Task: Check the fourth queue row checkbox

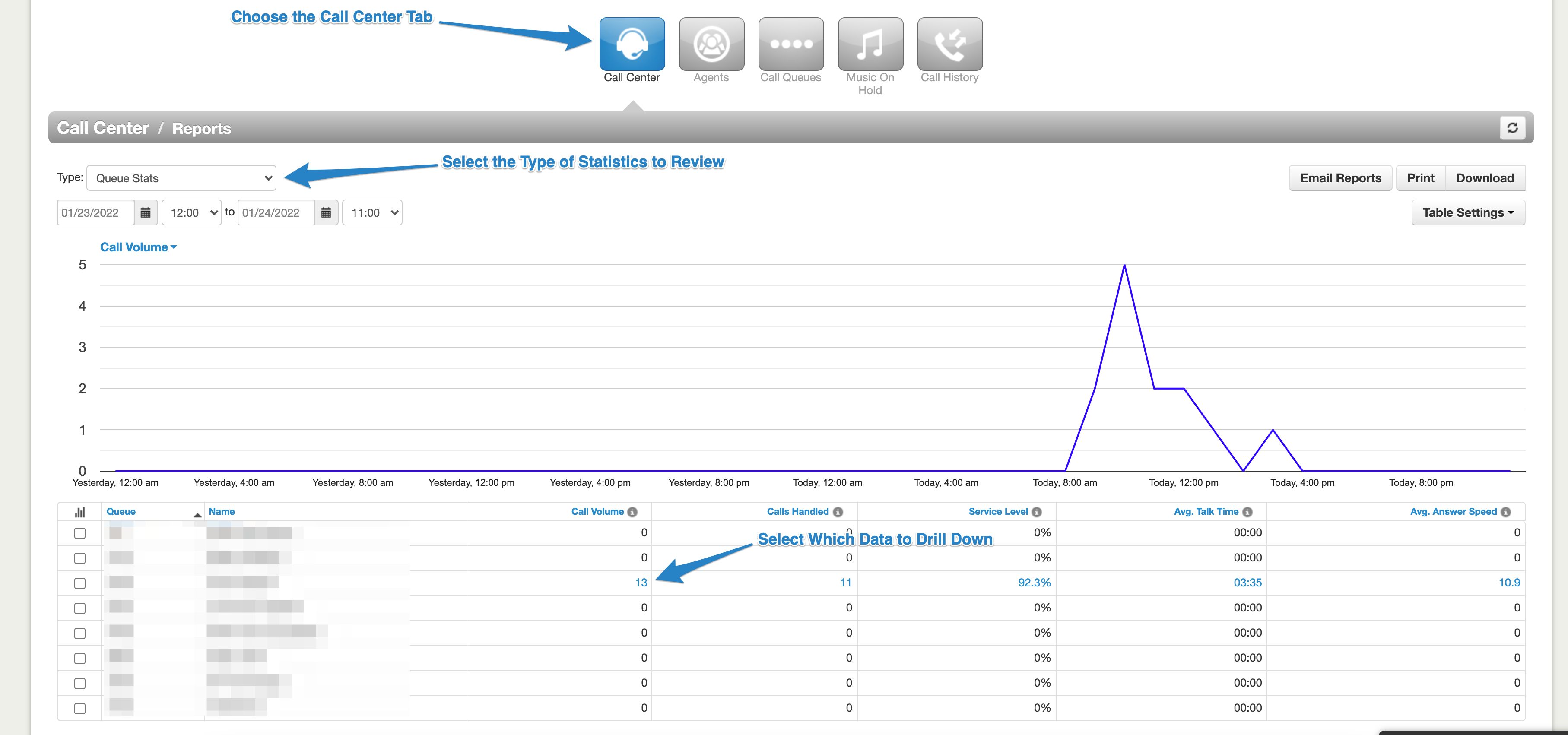Action: click(x=80, y=608)
